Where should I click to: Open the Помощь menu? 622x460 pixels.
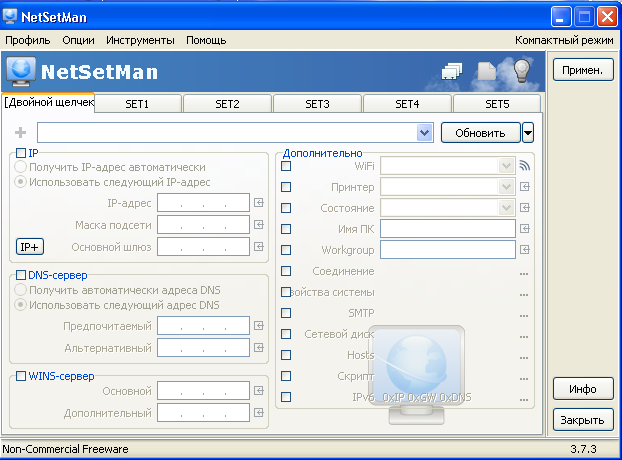coord(206,40)
